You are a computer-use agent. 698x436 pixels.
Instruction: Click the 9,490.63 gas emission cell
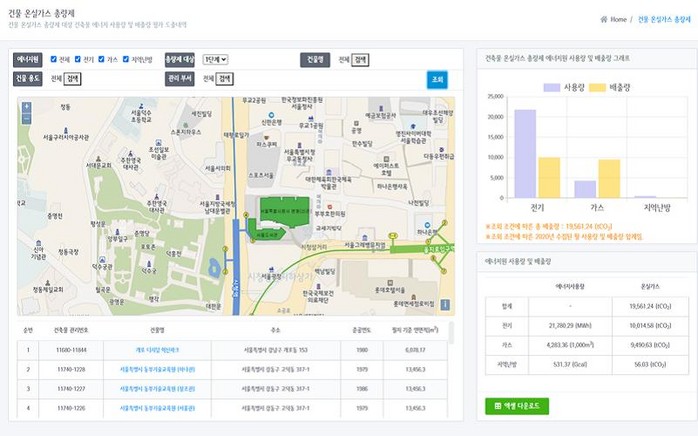[x=650, y=345]
